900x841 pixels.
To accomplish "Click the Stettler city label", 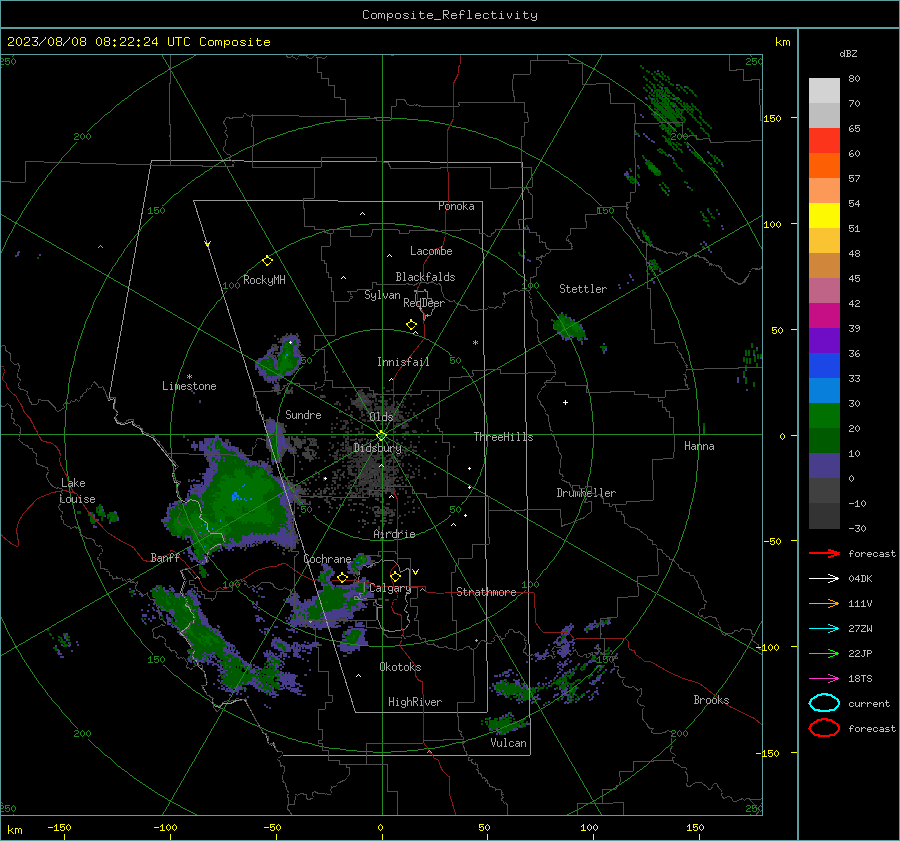I will 583,289.
